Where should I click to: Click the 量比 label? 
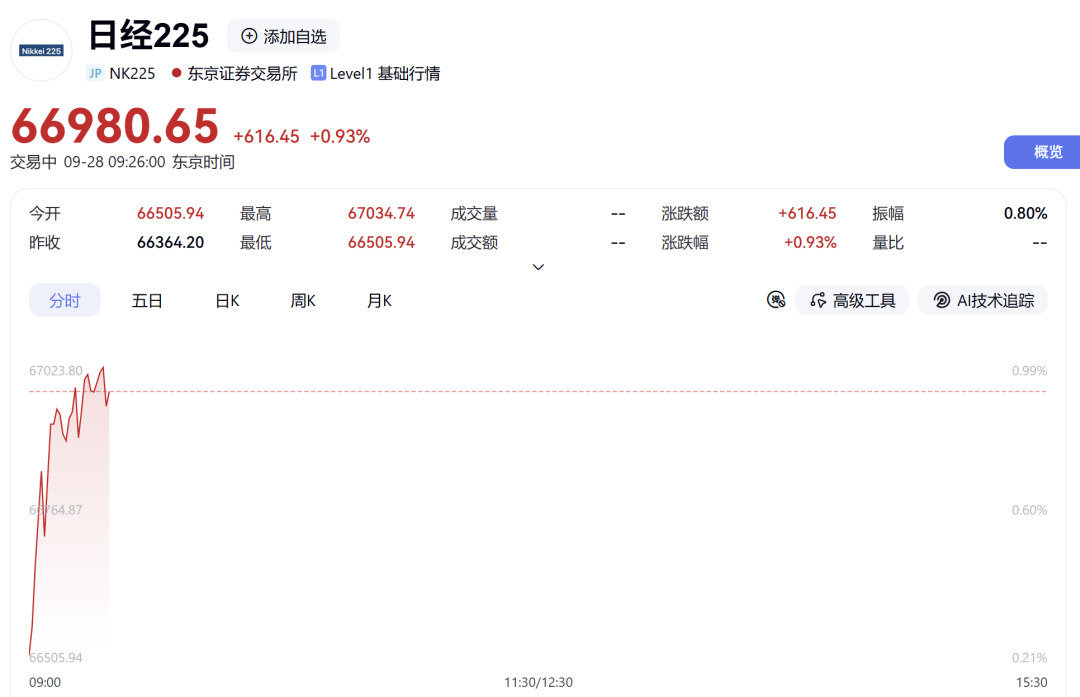click(888, 242)
